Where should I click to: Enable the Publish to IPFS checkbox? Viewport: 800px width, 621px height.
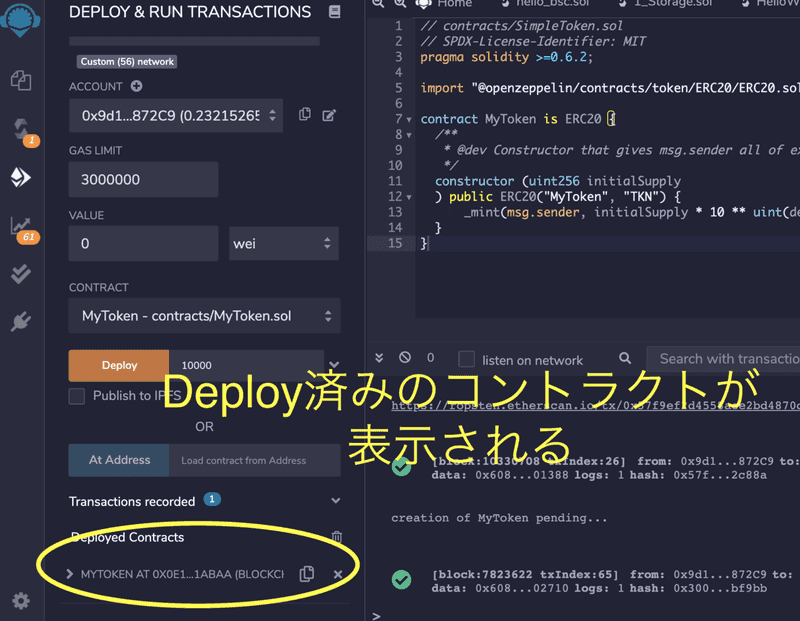coord(77,396)
